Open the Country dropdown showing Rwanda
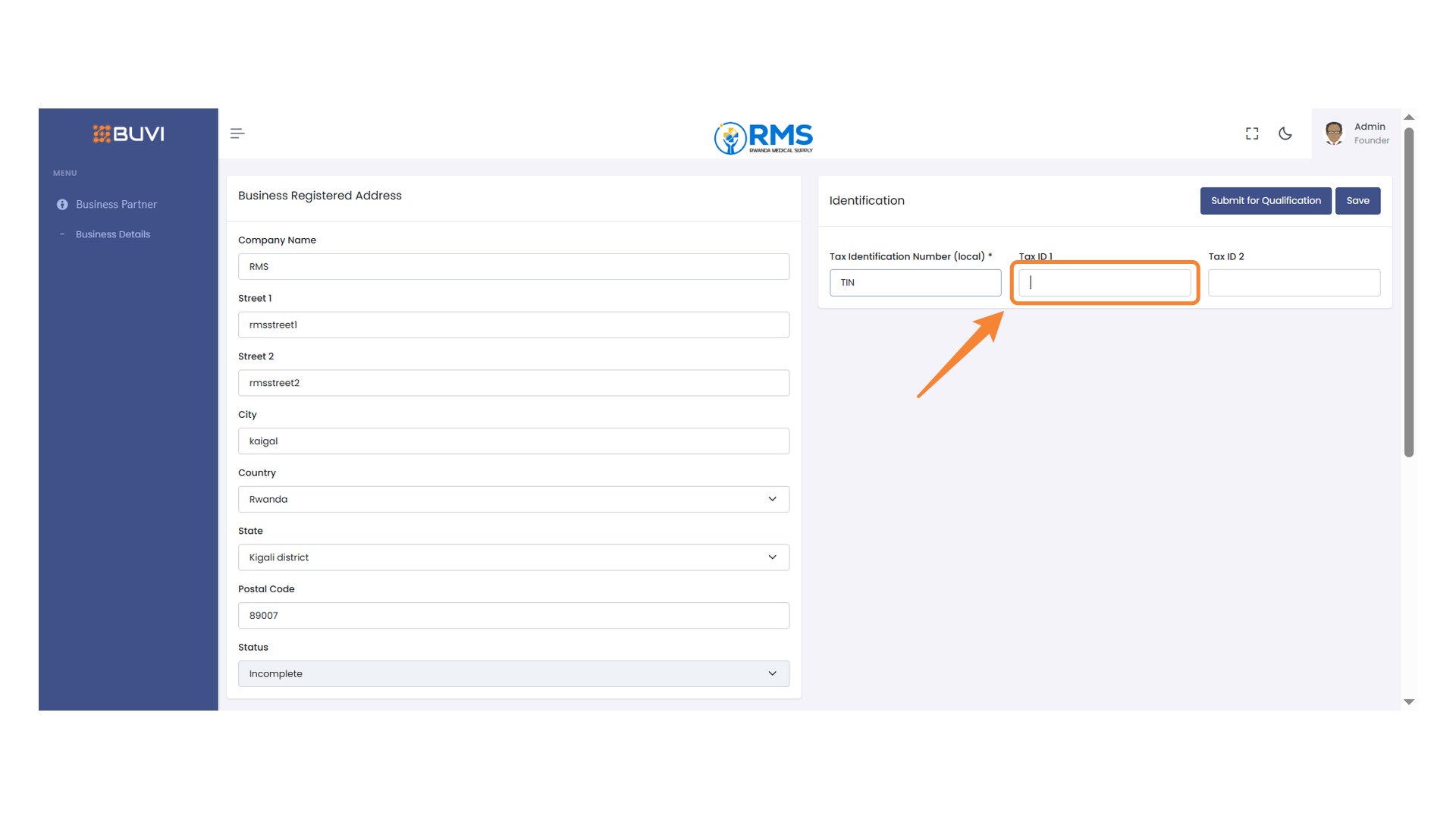The image size is (1456, 819). point(513,499)
